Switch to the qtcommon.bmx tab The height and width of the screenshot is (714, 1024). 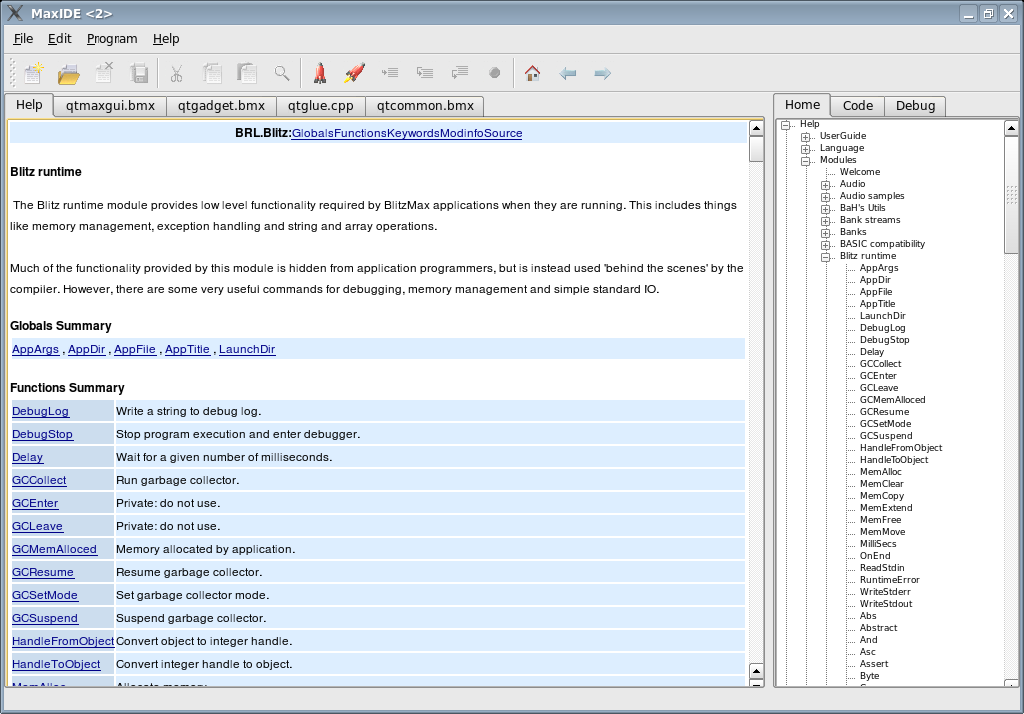pos(425,106)
